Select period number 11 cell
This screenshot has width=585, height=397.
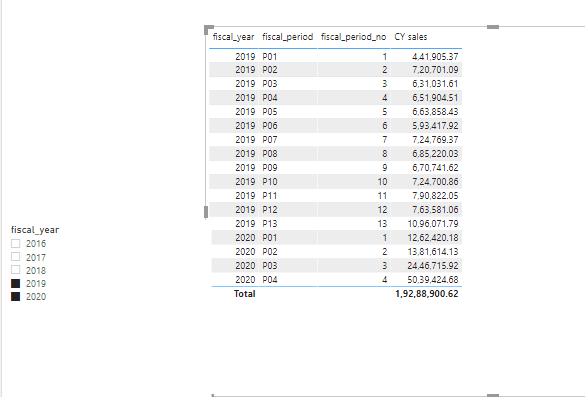point(382,196)
